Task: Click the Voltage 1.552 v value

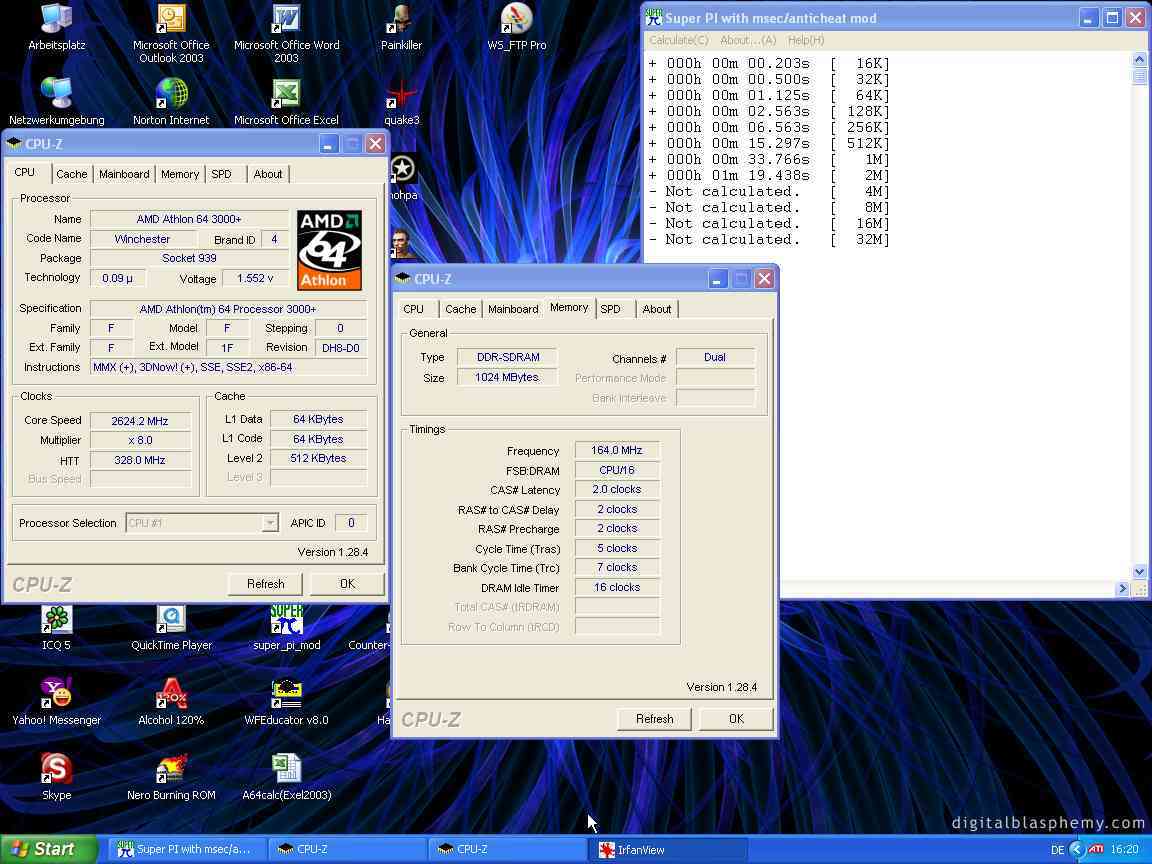Action: click(254, 278)
